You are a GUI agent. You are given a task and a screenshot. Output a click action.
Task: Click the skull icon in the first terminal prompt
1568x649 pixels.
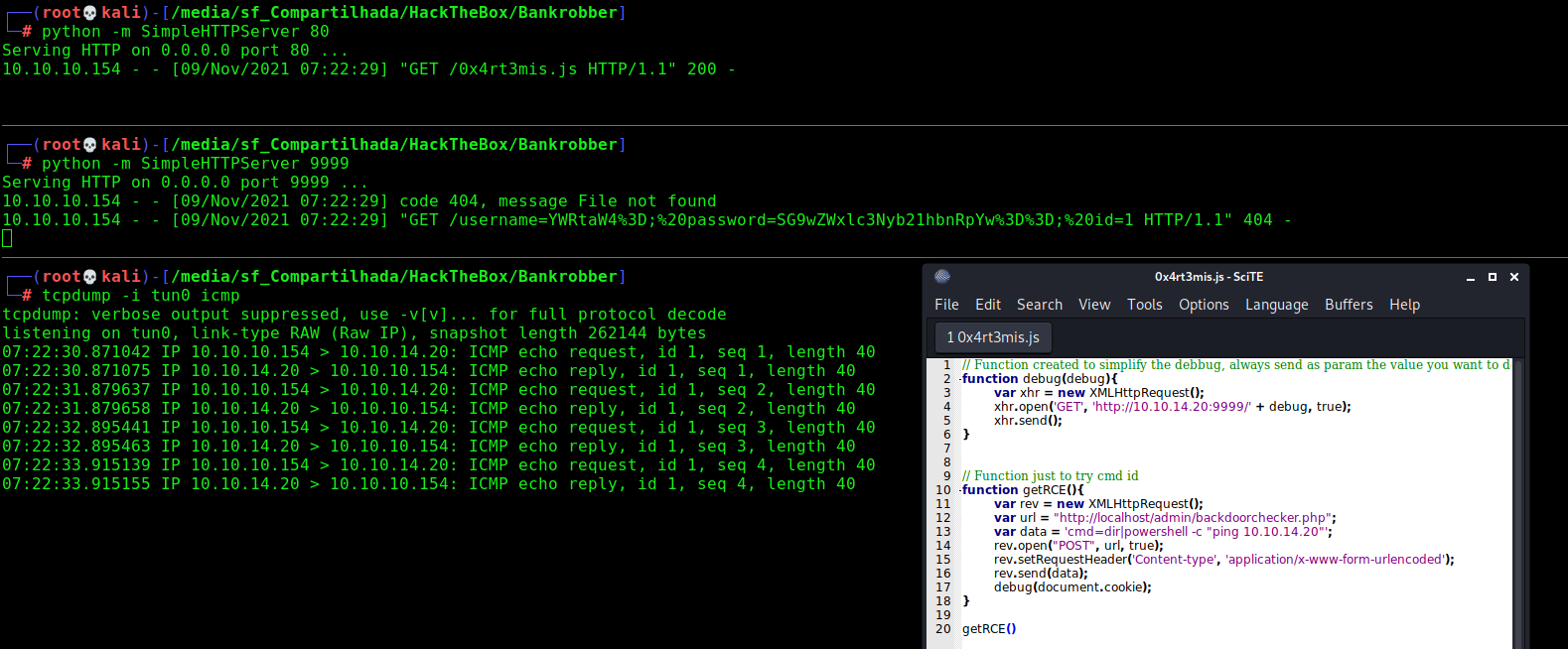[x=90, y=13]
